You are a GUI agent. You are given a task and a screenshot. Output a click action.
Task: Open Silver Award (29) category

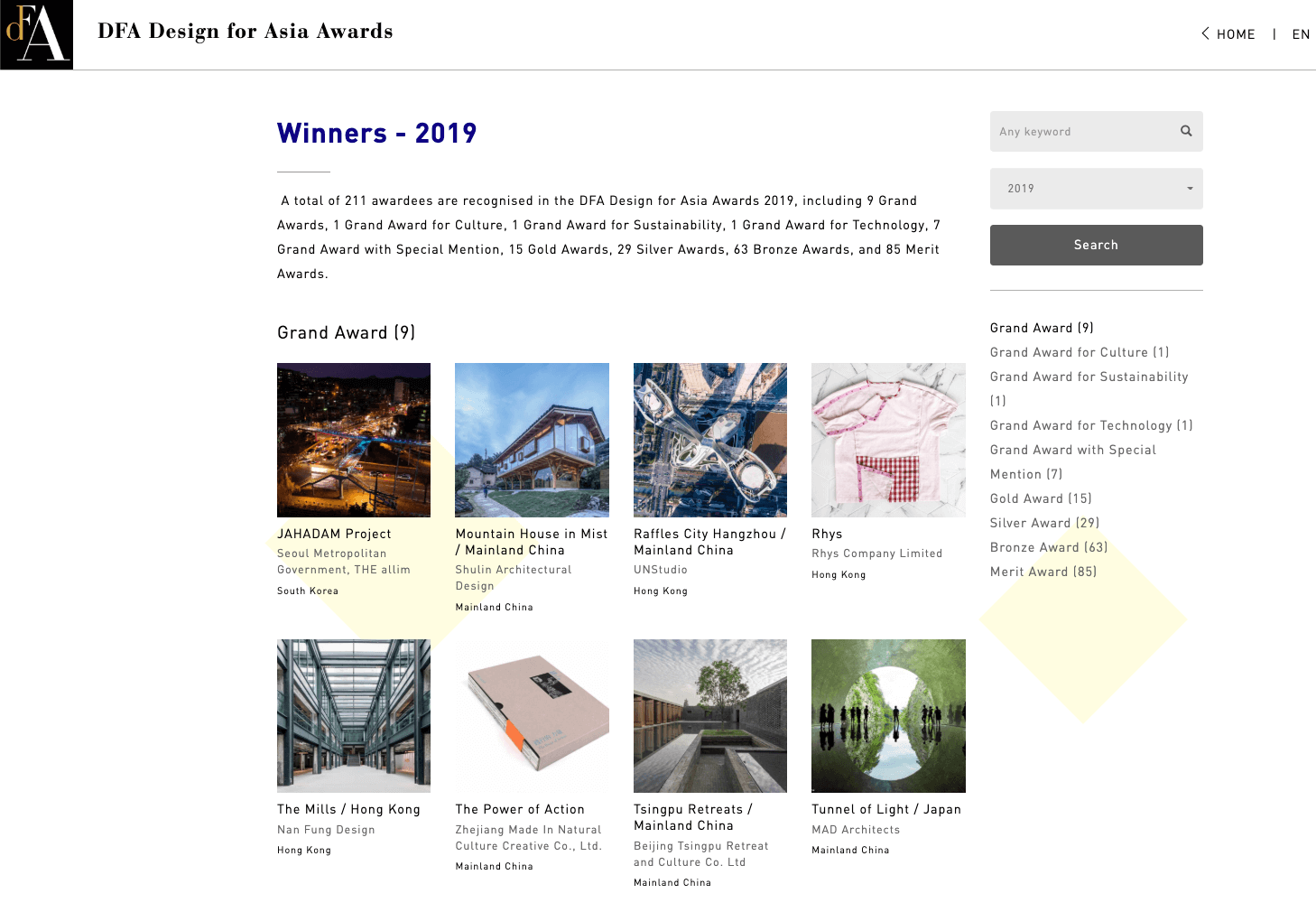(1044, 523)
